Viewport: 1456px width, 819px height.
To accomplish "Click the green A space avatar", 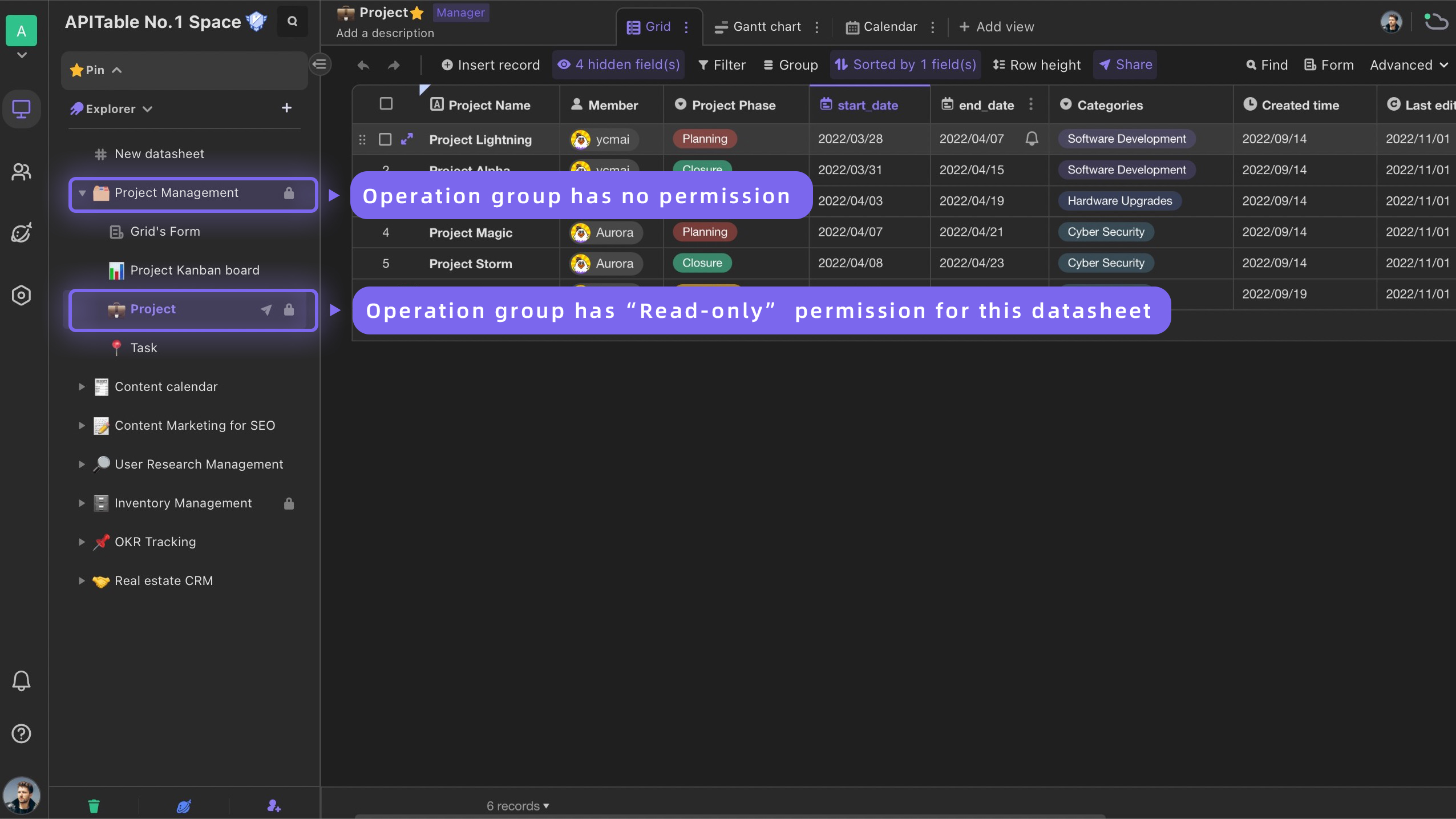I will tap(21, 31).
